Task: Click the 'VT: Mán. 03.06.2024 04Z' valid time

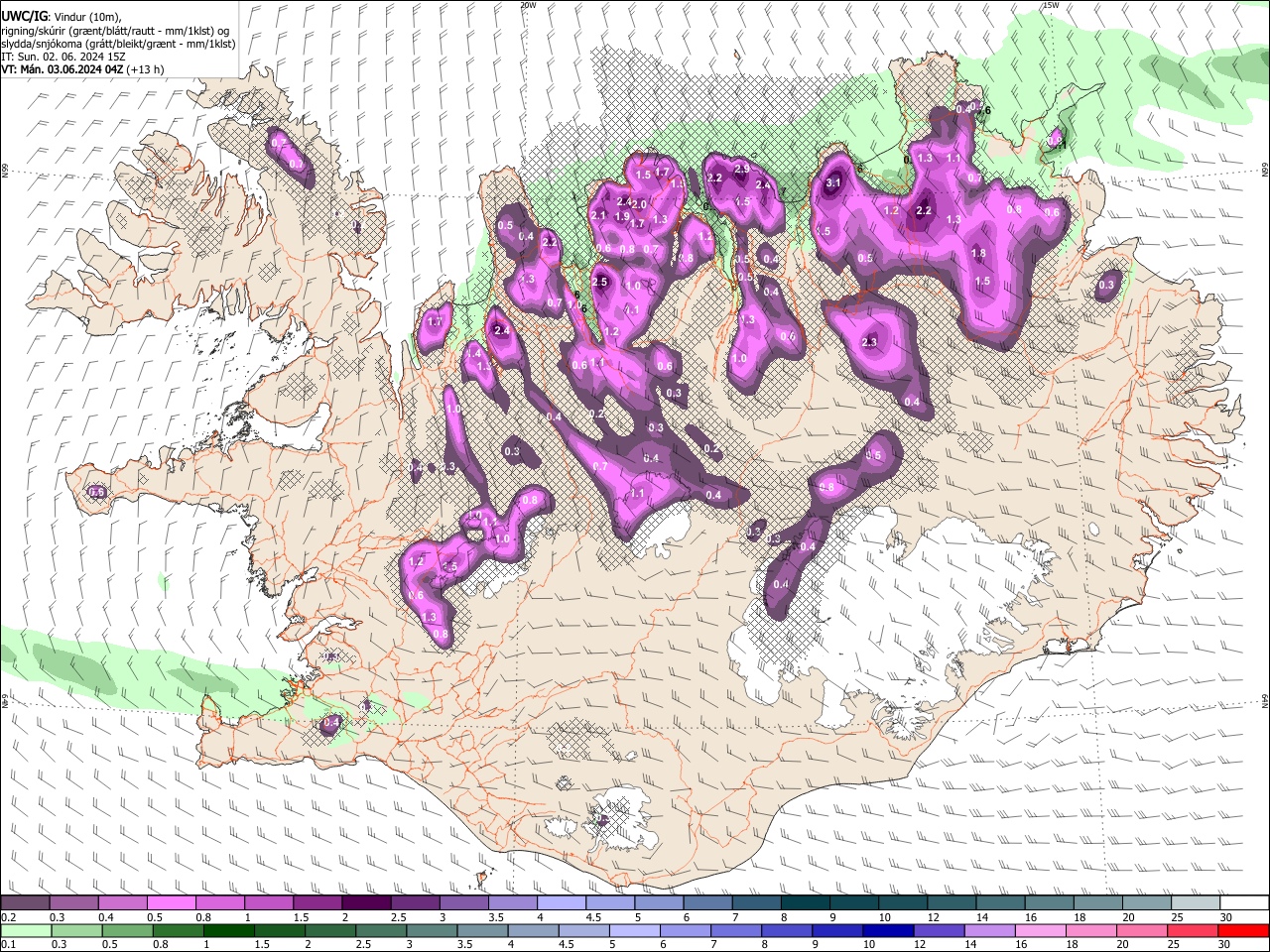Action: point(62,69)
